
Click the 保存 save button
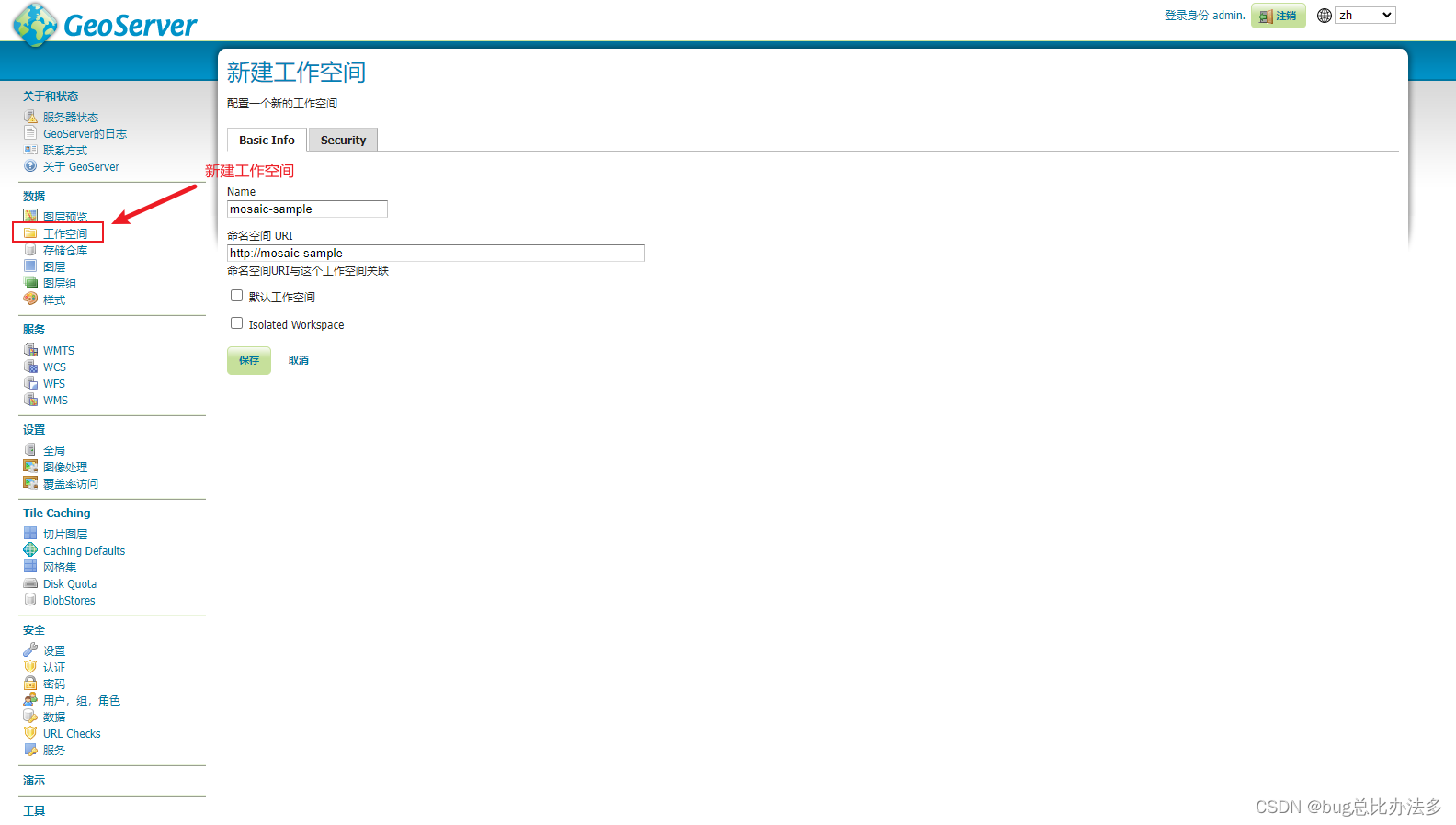click(x=249, y=360)
